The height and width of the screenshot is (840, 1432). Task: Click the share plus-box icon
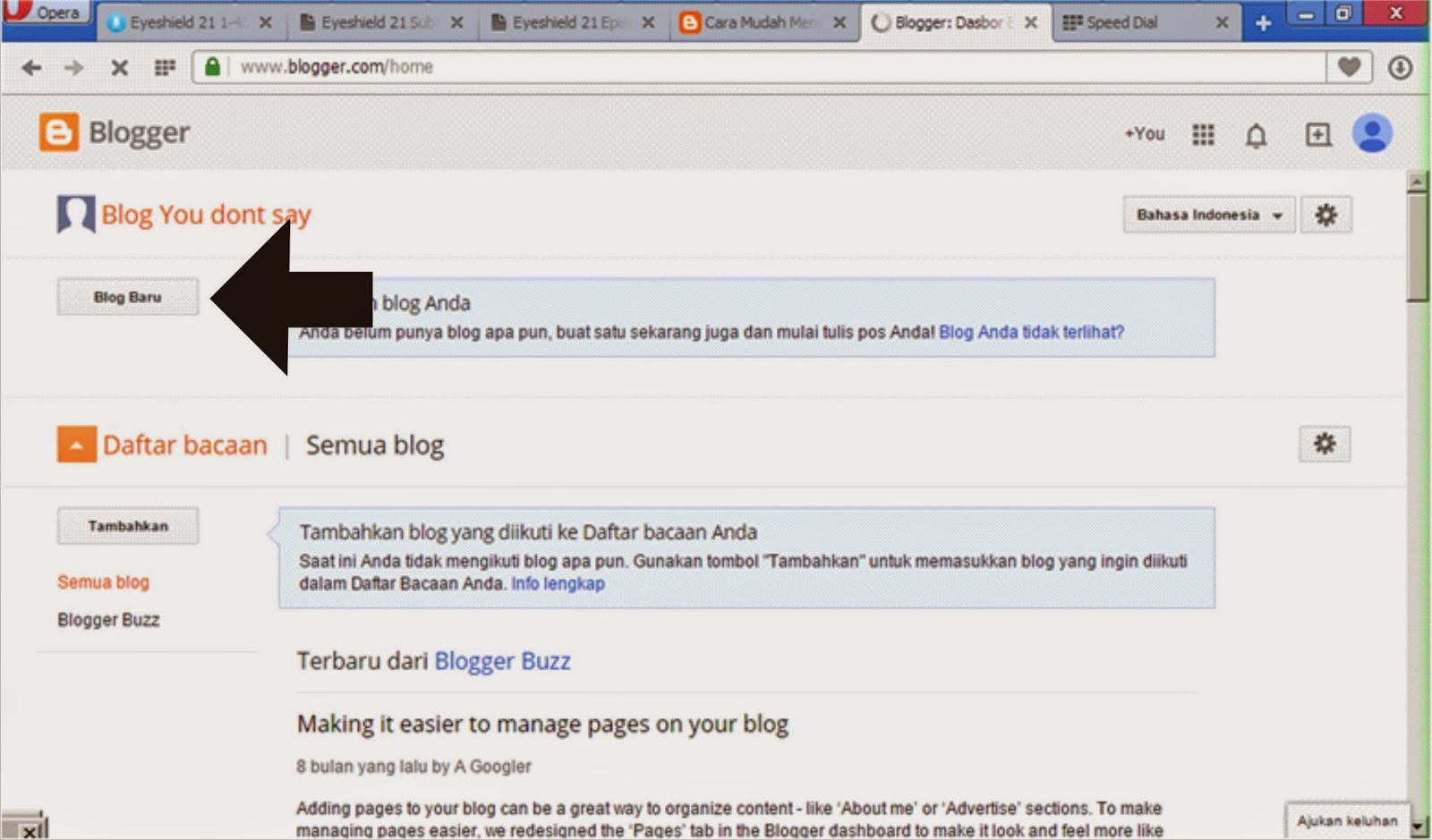[x=1317, y=134]
